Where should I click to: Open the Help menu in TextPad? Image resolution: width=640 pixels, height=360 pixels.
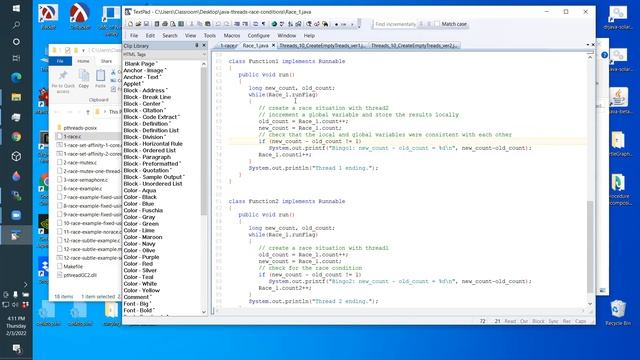click(x=309, y=36)
